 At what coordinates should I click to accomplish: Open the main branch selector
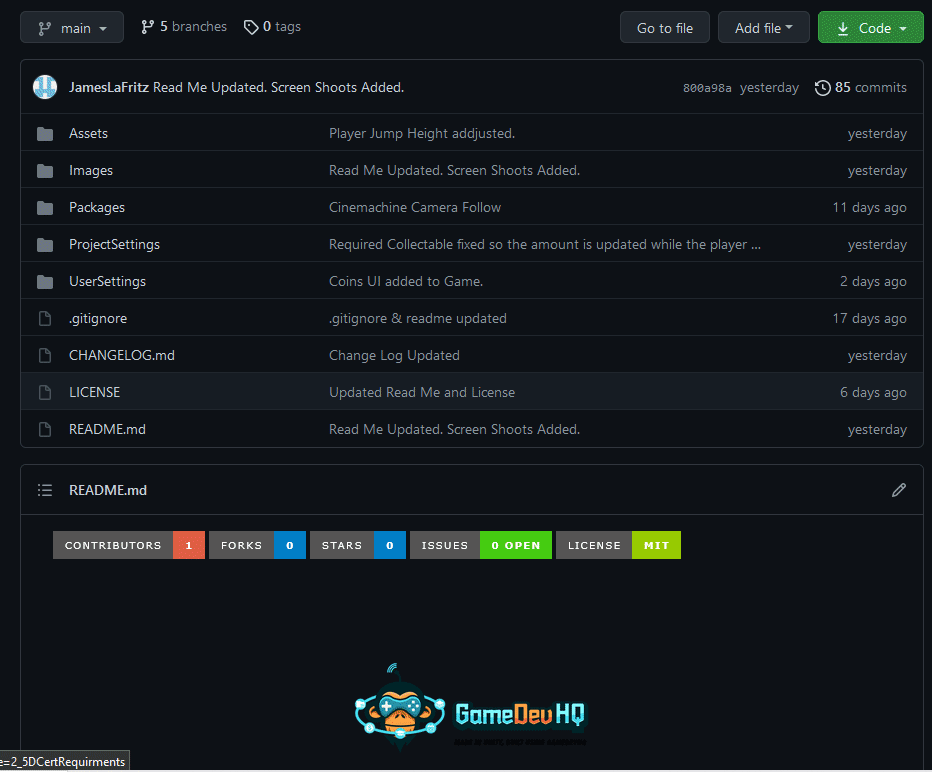71,27
